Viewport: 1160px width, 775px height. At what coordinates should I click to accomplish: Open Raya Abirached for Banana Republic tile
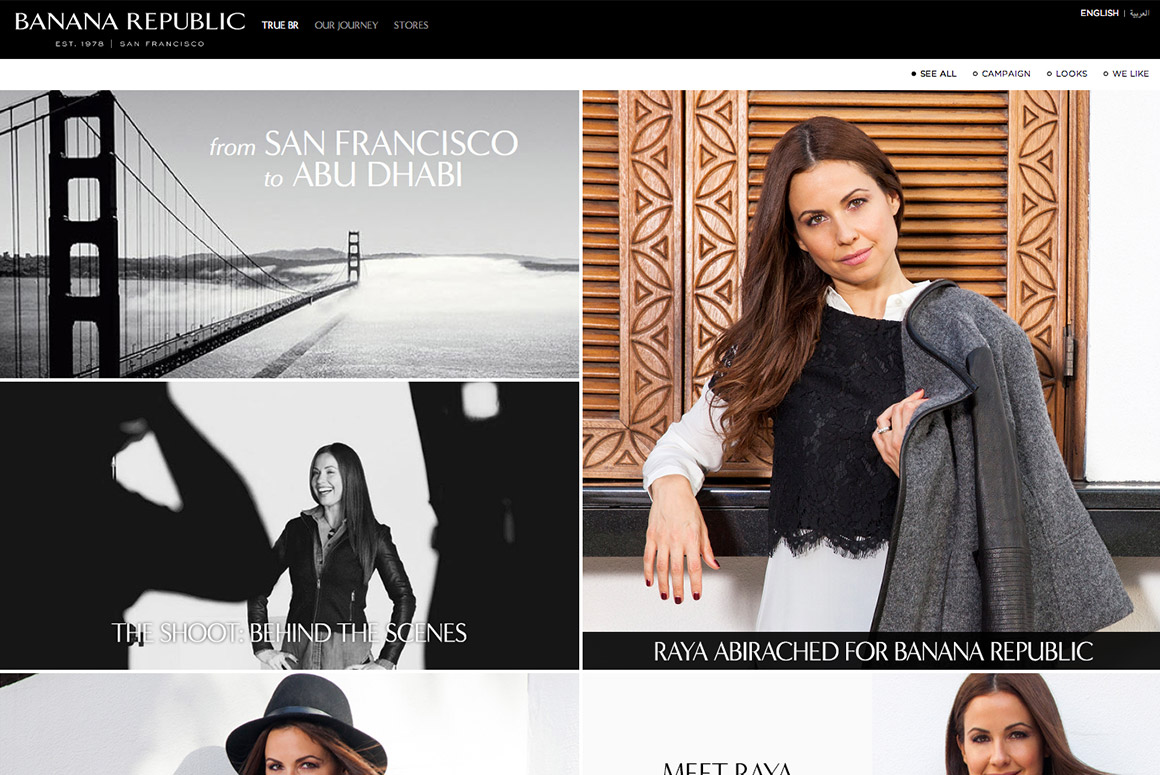[871, 380]
